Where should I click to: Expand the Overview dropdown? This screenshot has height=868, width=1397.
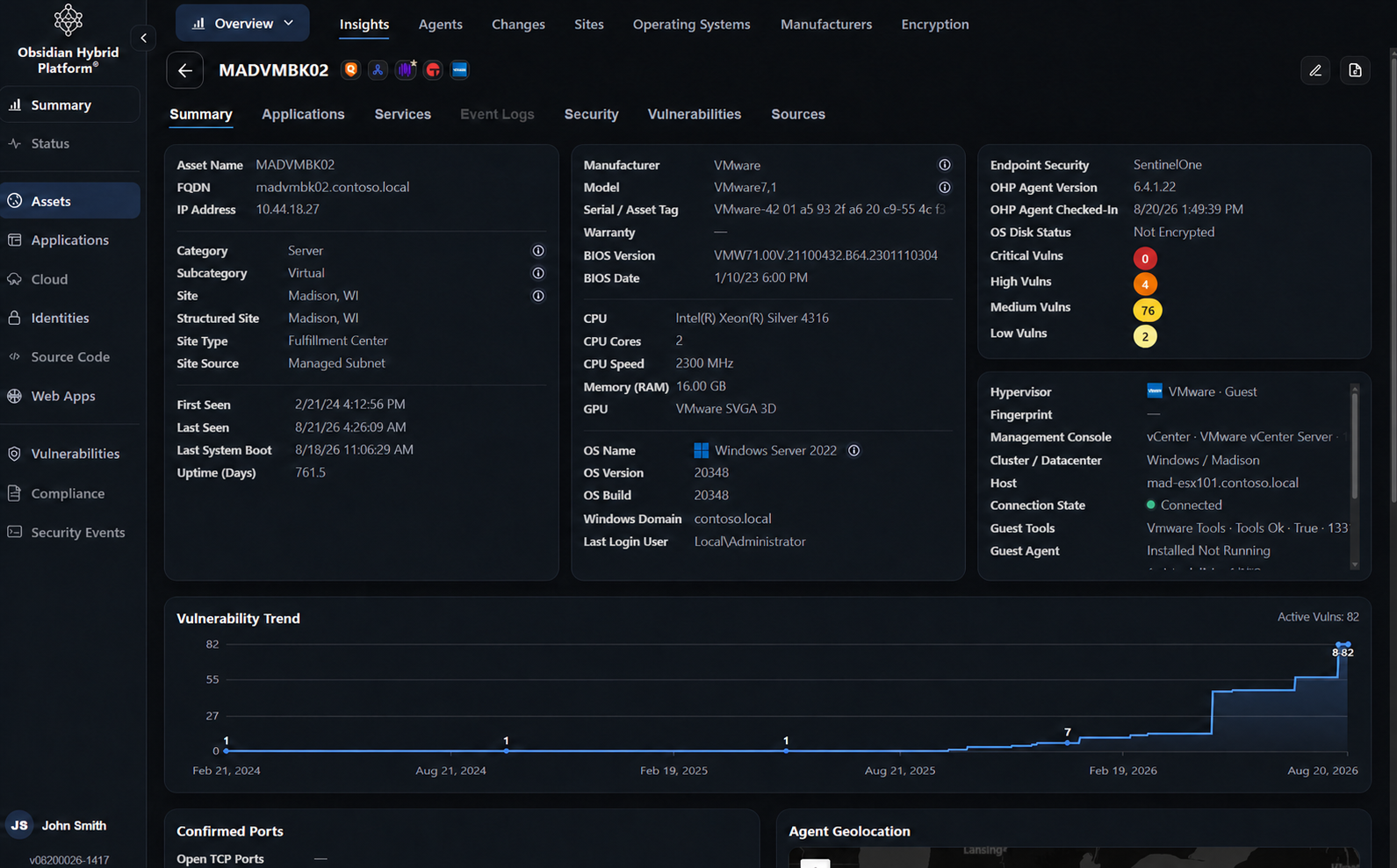click(x=242, y=24)
